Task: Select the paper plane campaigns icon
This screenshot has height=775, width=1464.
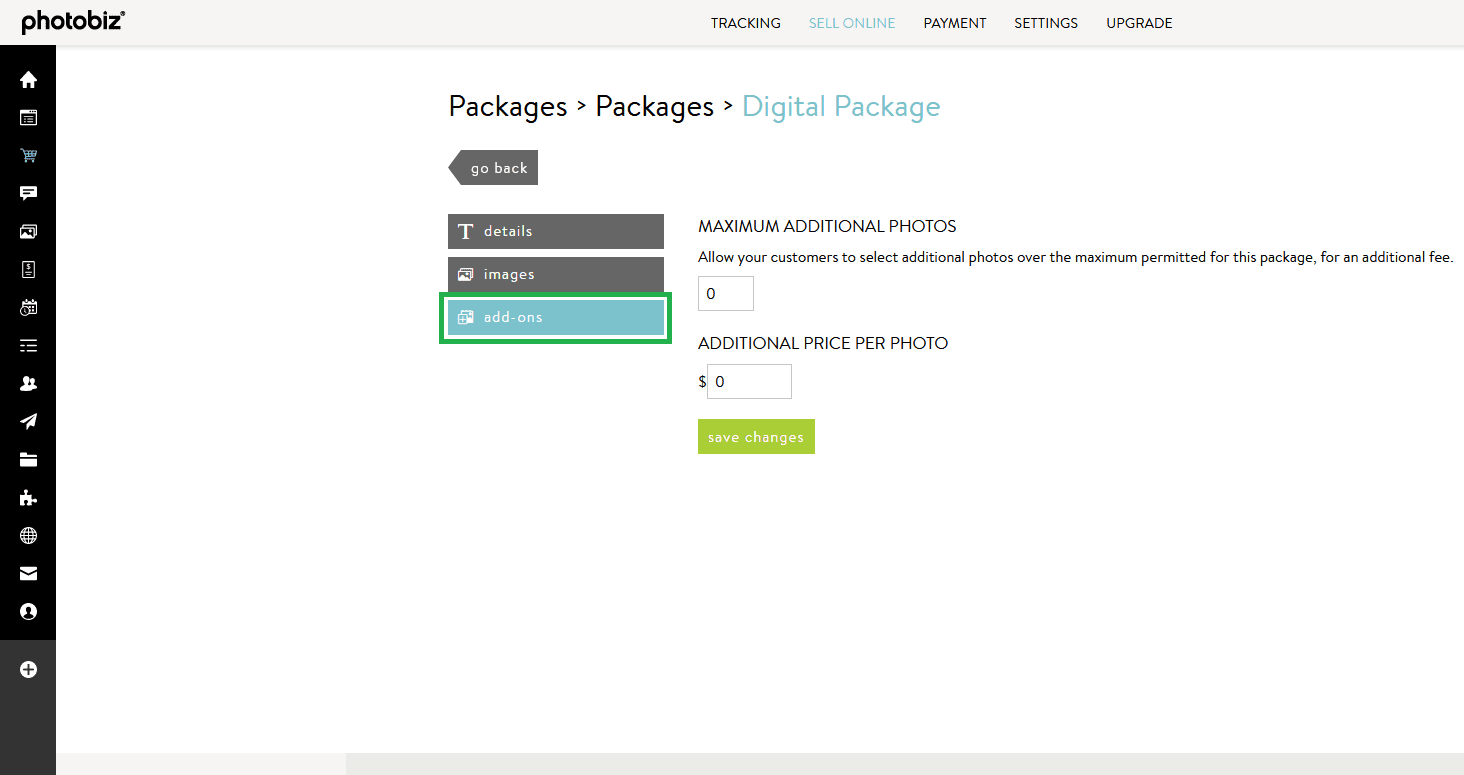Action: (28, 421)
